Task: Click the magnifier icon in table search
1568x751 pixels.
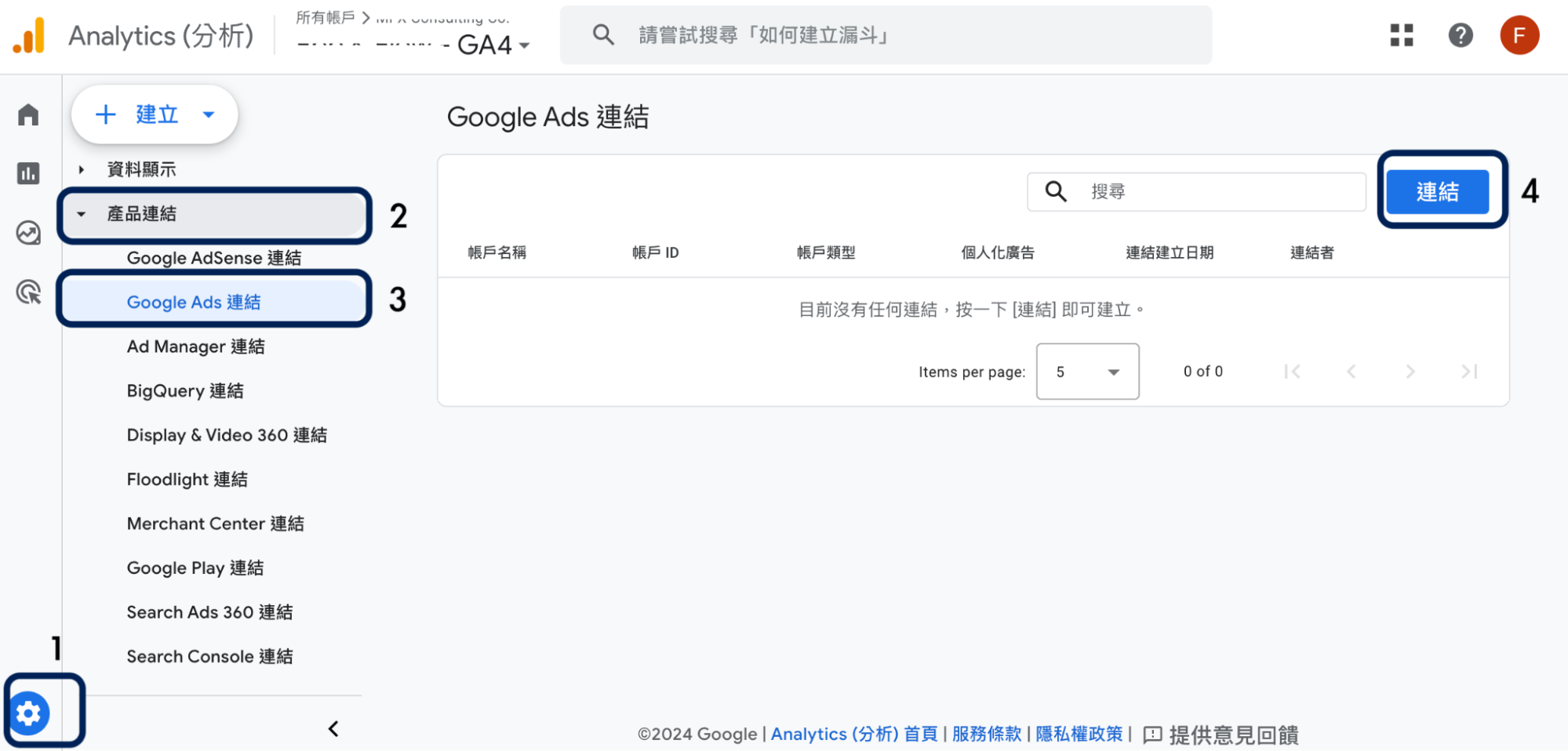Action: coord(1056,191)
